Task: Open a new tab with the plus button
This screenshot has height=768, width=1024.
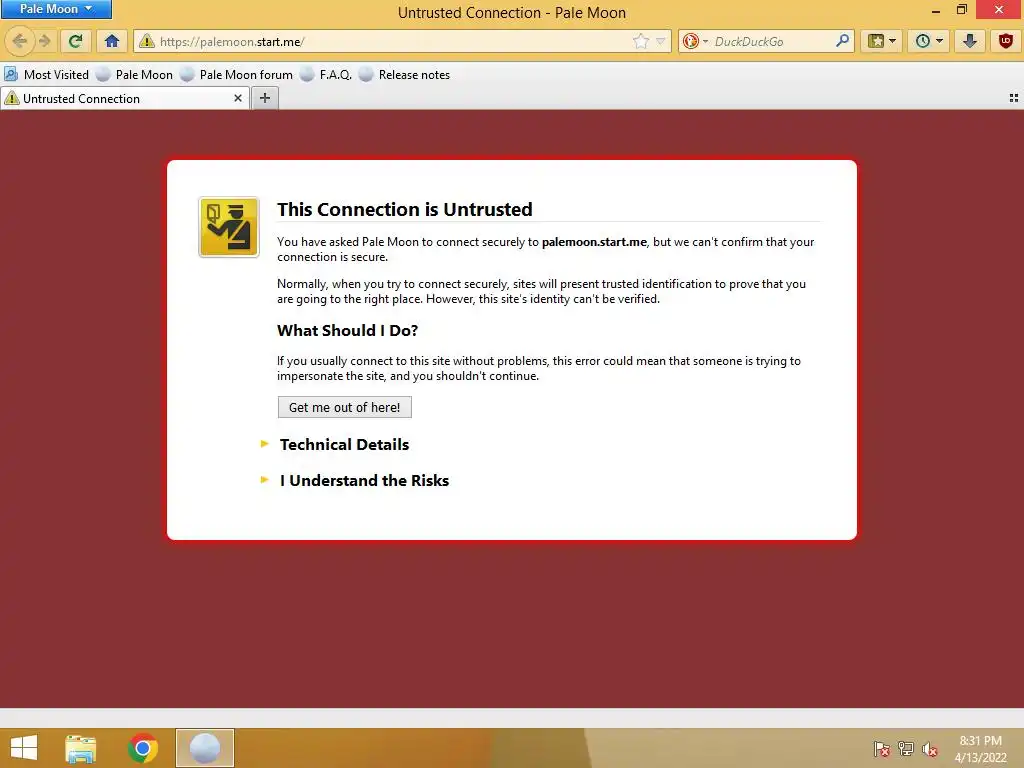Action: pyautogui.click(x=264, y=98)
